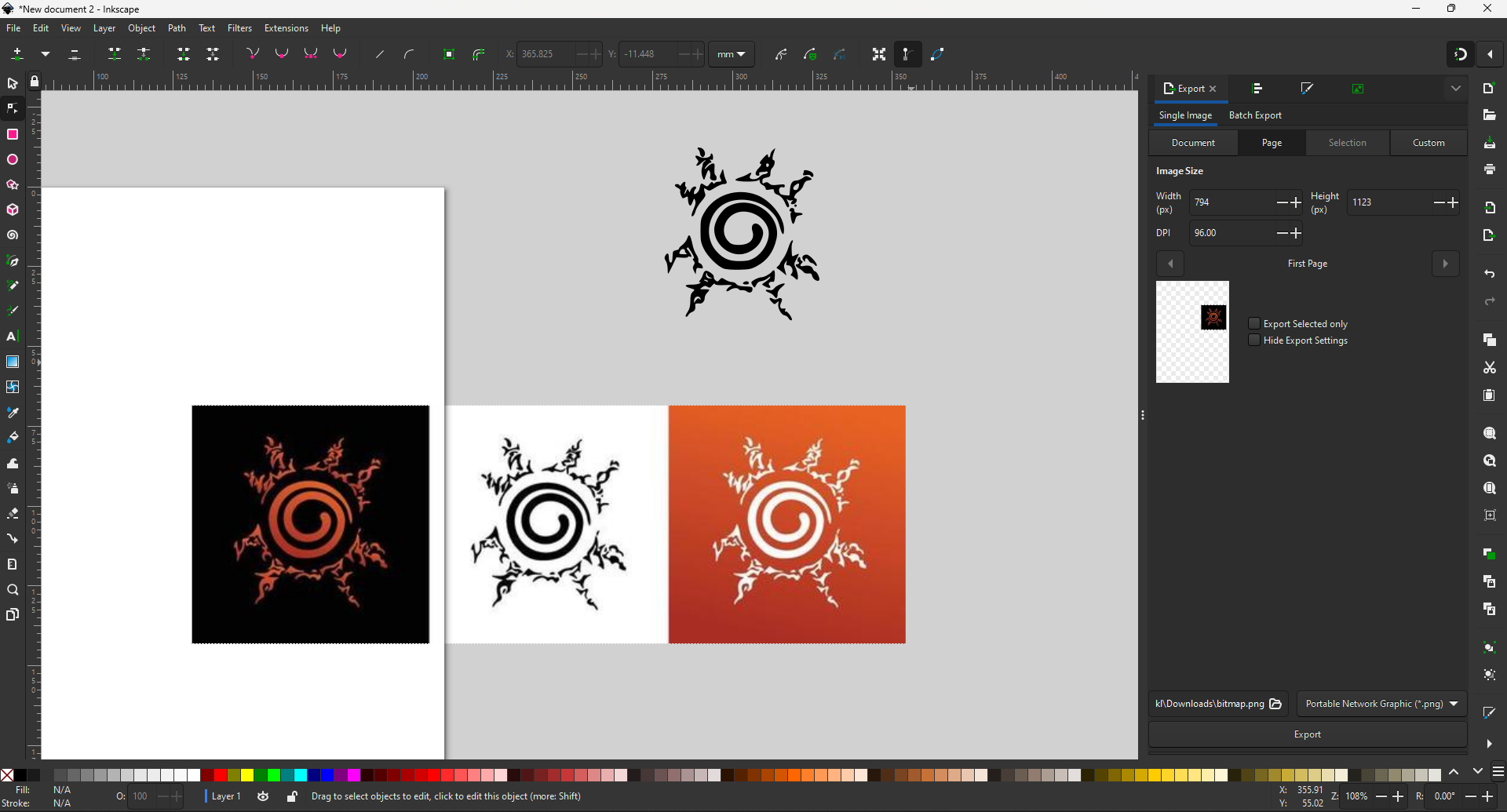The width and height of the screenshot is (1507, 812).
Task: Select the Star and polygon tool
Action: (13, 184)
